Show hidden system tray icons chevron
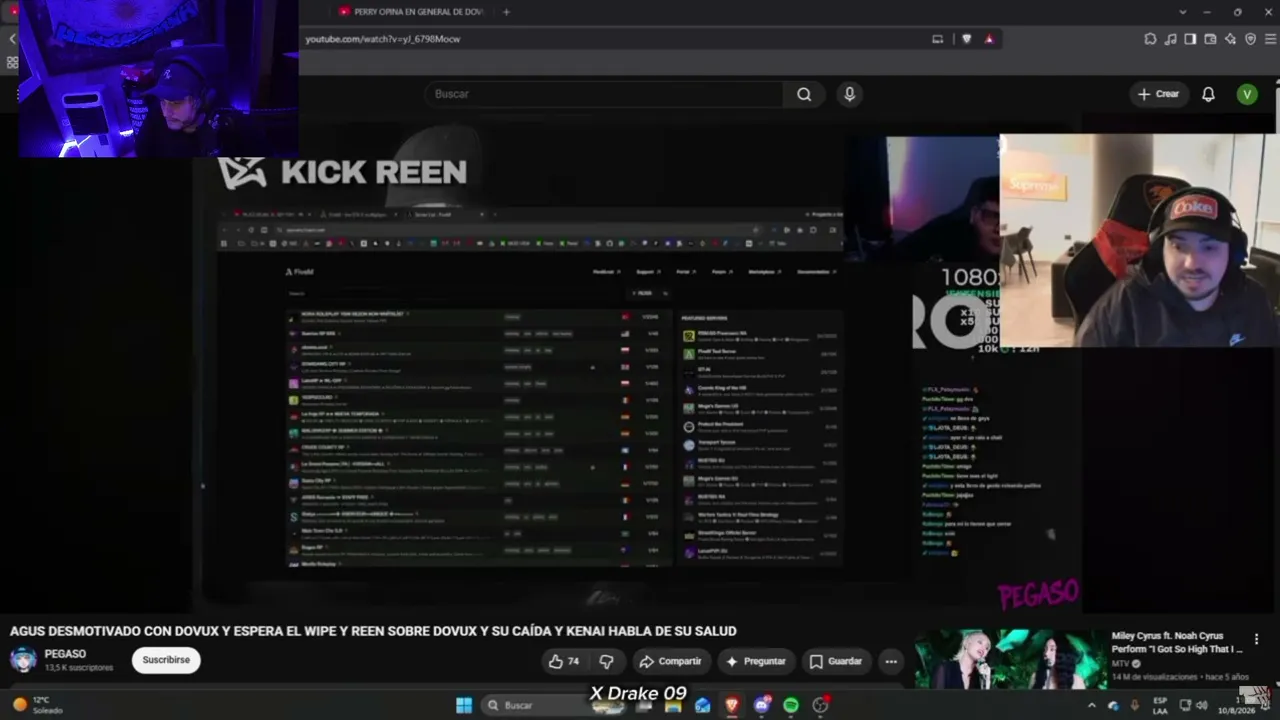Image resolution: width=1280 pixels, height=720 pixels. tap(1094, 705)
